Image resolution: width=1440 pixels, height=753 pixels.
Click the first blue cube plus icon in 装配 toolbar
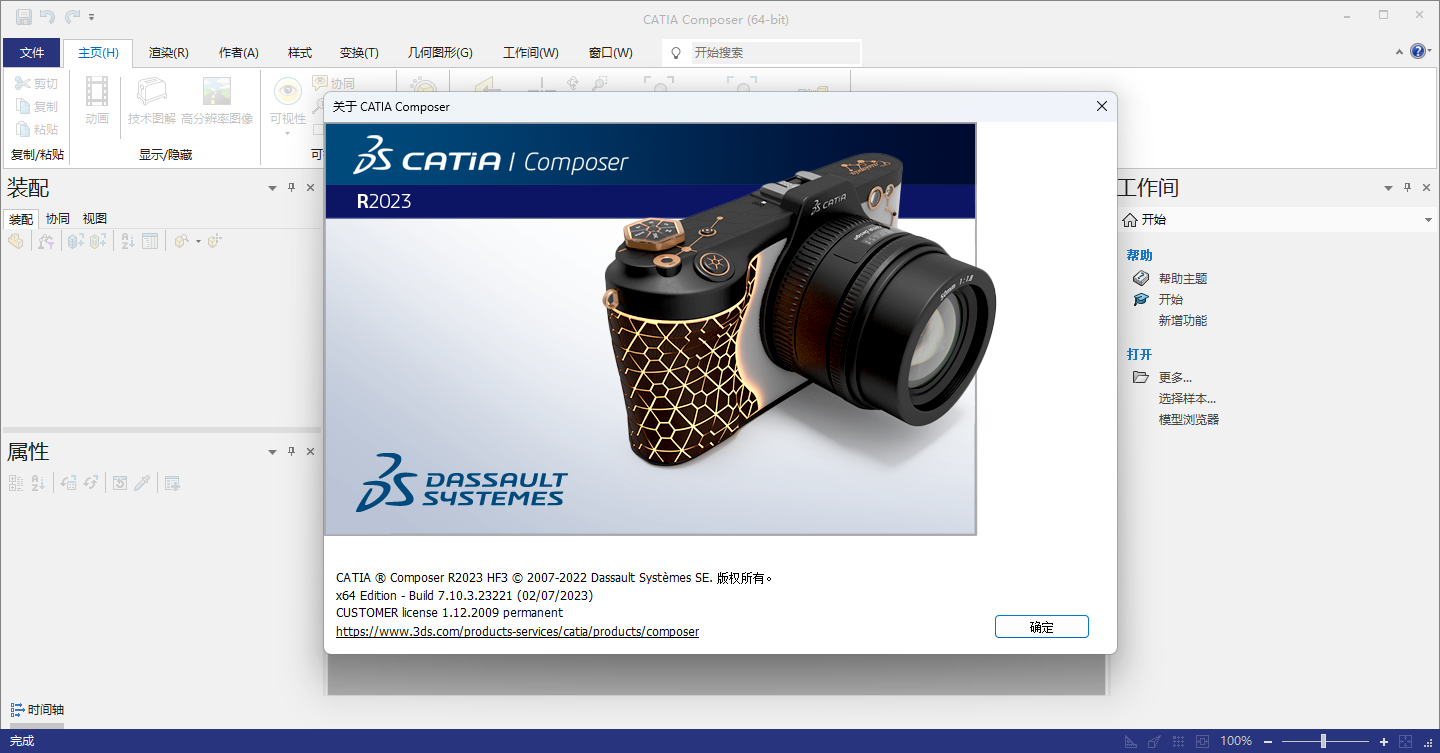(76, 241)
